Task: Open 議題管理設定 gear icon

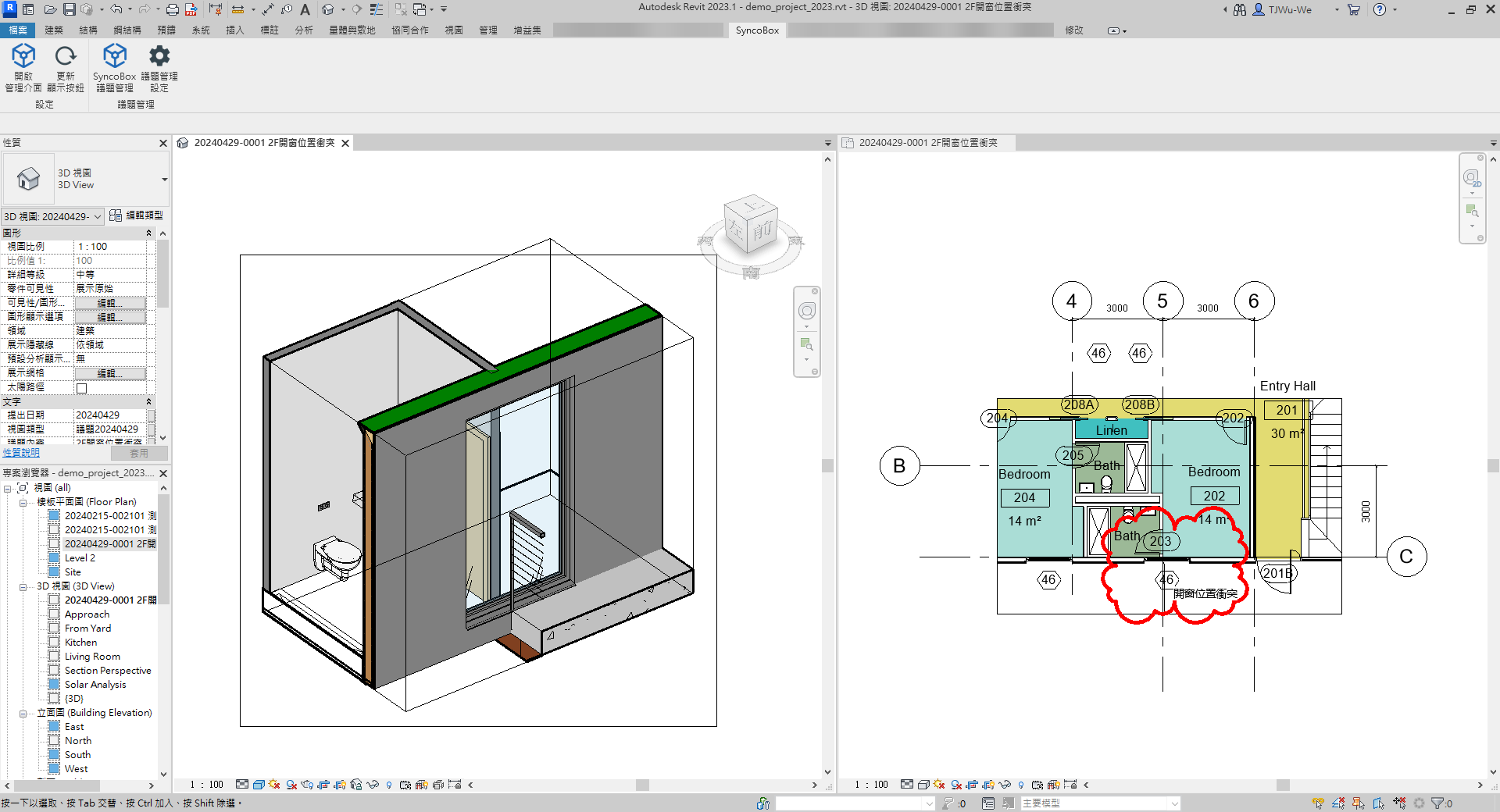Action: (159, 56)
